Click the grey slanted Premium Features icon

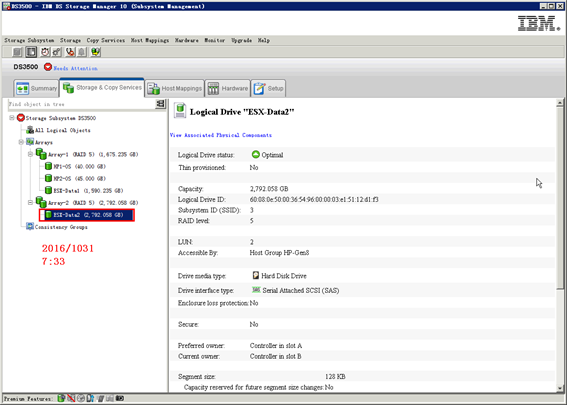pos(101,398)
